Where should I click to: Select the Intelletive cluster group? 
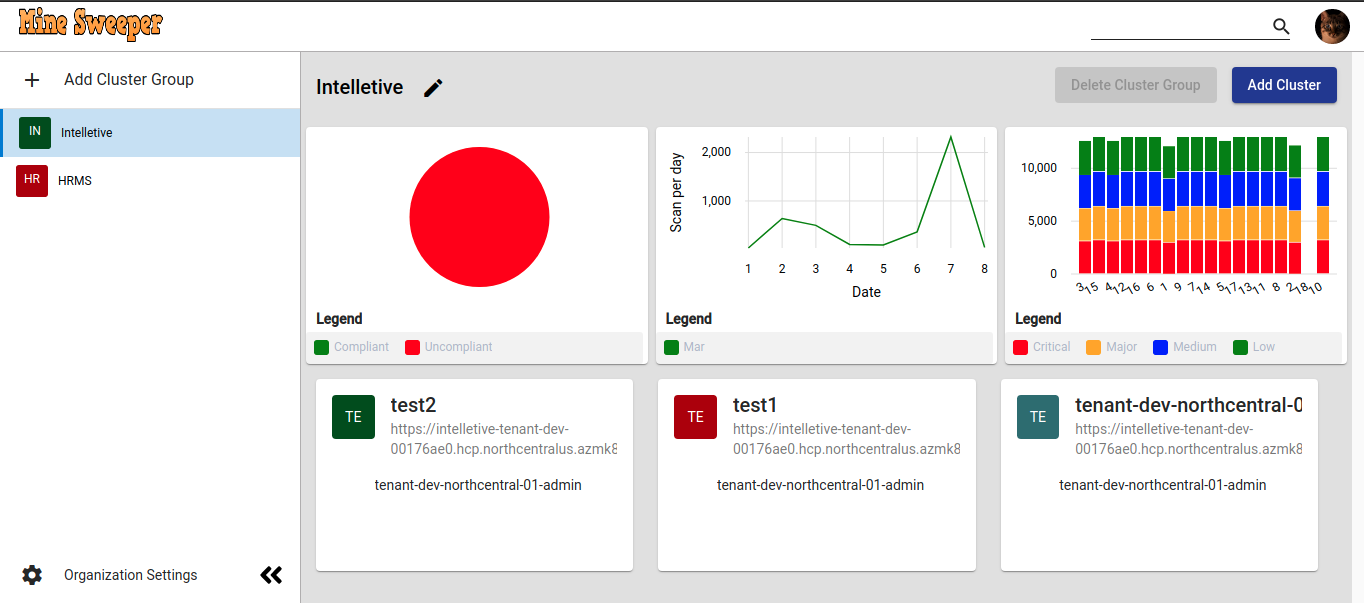tap(150, 132)
